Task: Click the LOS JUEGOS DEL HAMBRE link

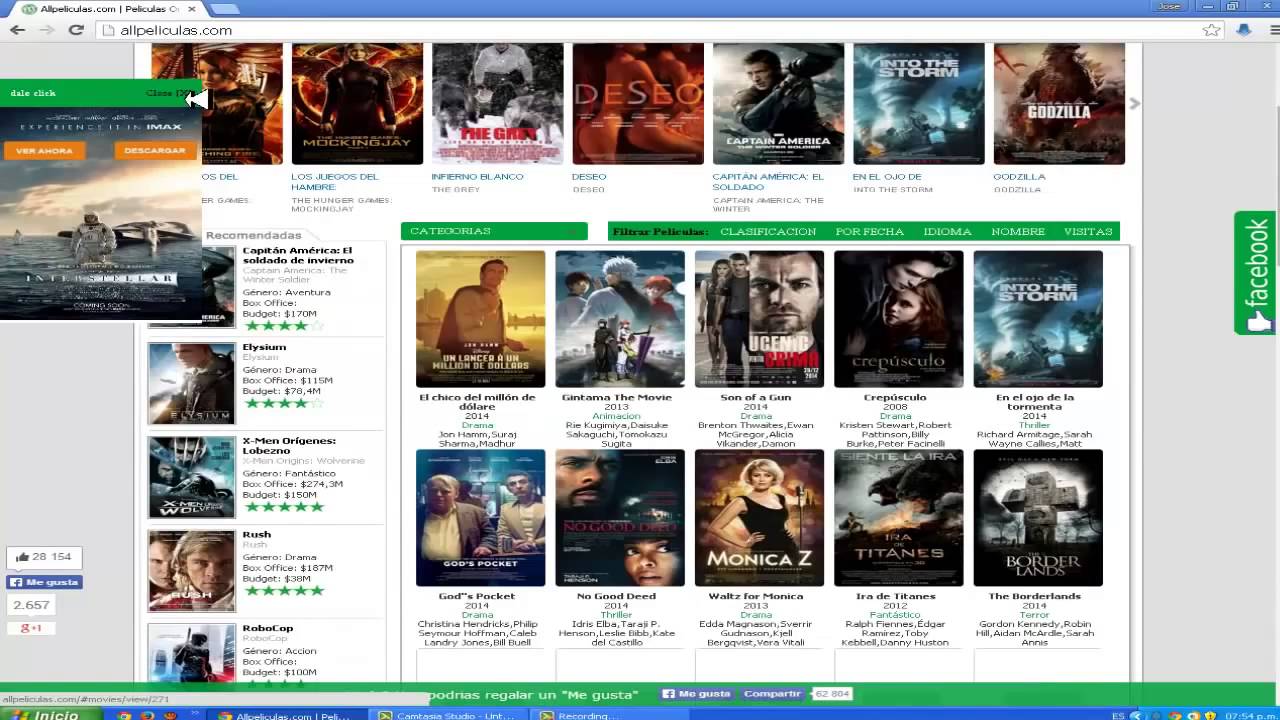Action: pos(335,181)
